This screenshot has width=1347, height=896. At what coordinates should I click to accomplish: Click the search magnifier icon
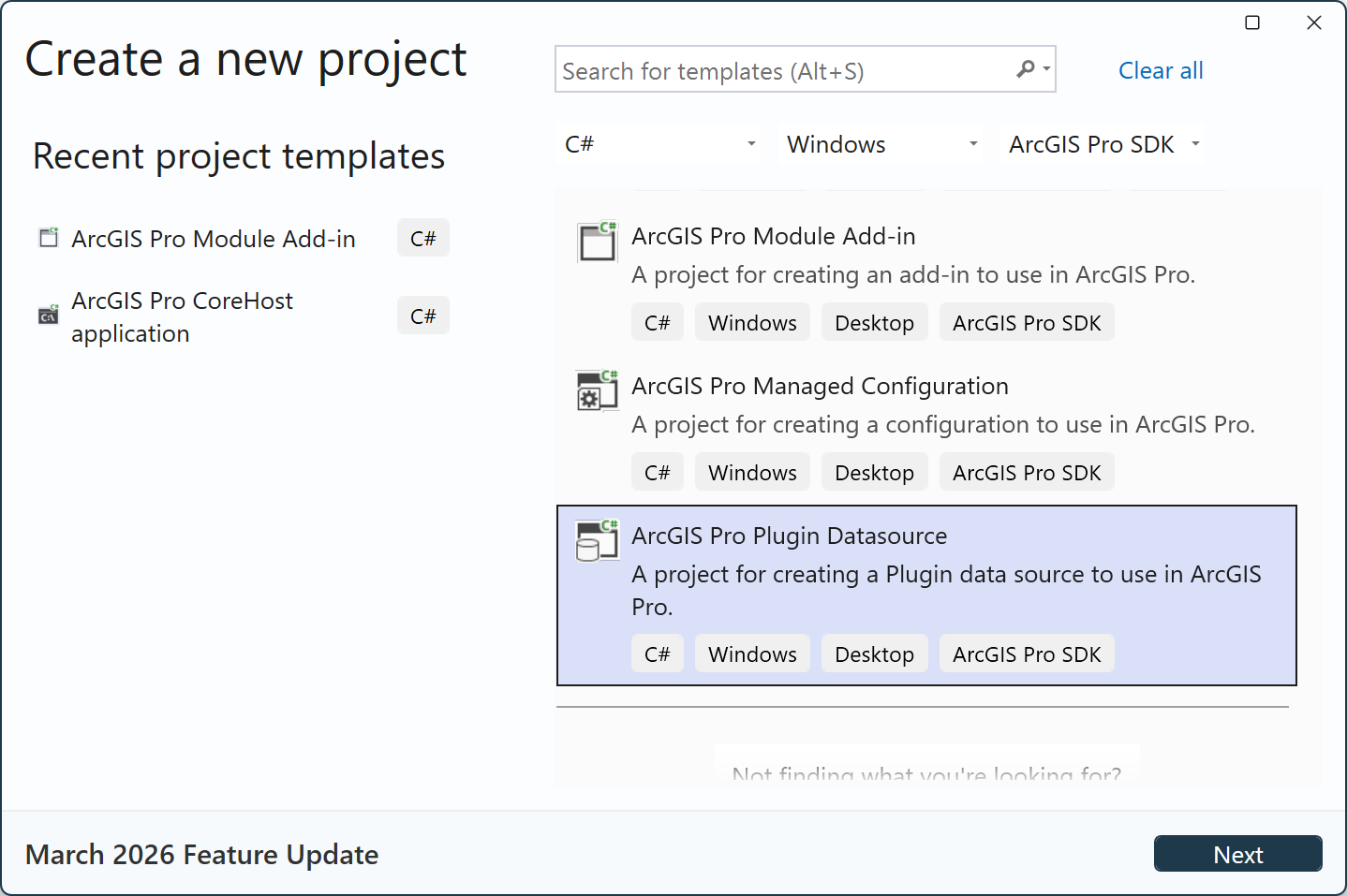point(1027,69)
